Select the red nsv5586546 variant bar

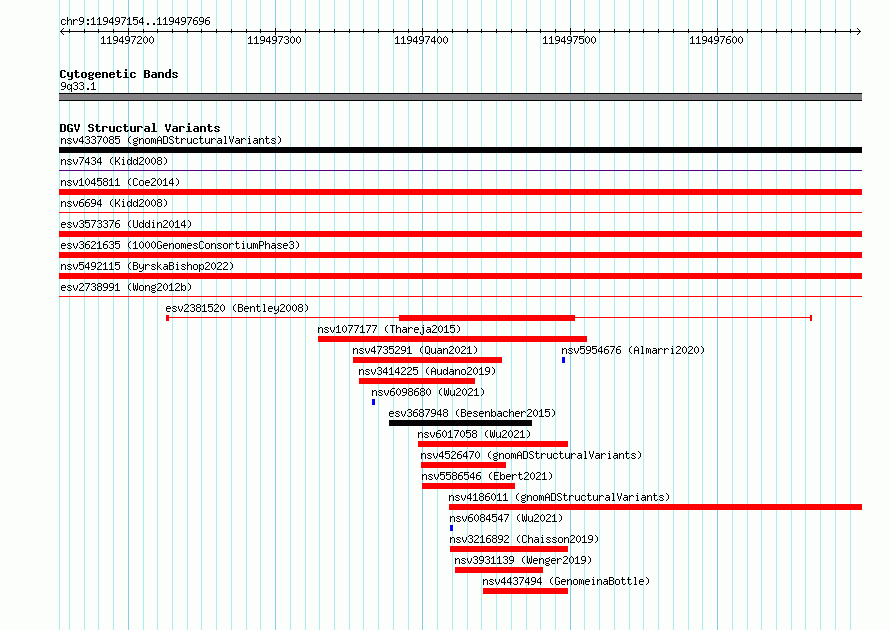(468, 486)
